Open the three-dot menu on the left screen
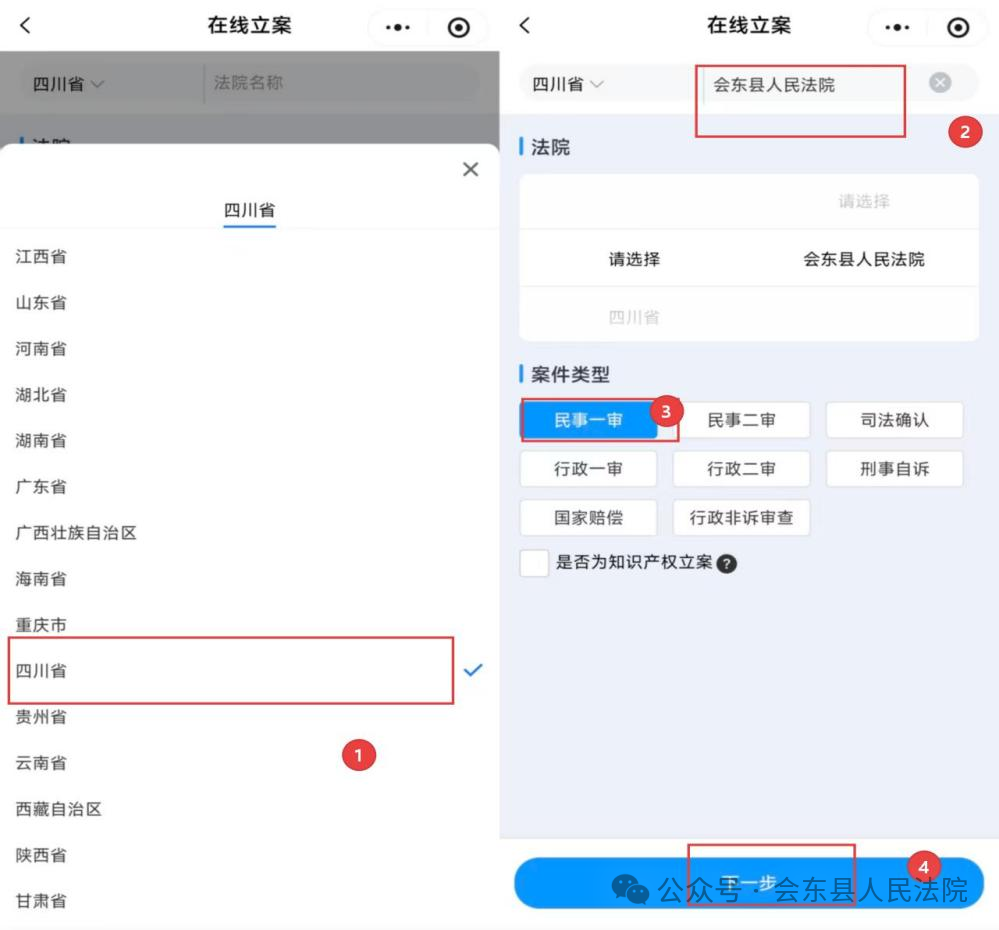Image resolution: width=999 pixels, height=930 pixels. point(398,28)
